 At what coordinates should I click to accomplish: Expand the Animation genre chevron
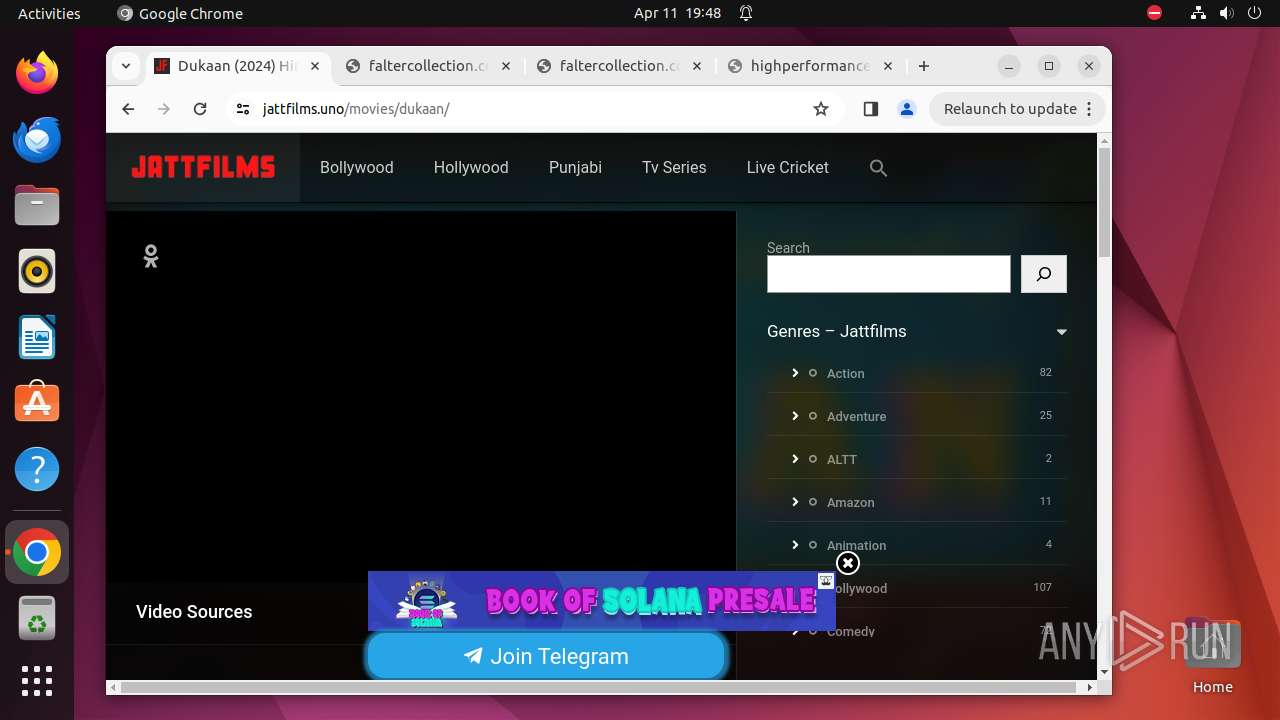[795, 545]
